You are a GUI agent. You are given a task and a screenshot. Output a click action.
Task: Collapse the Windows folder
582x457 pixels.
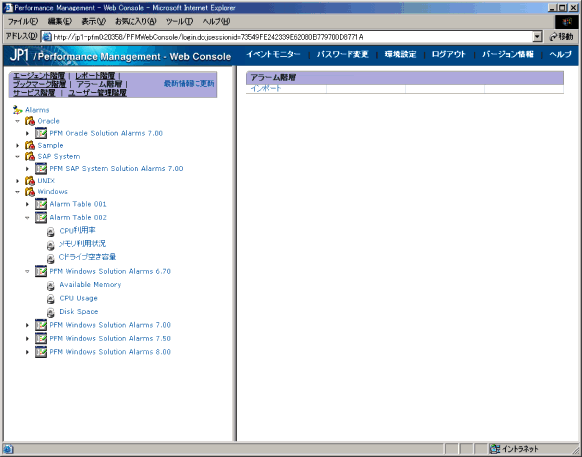pyautogui.click(x=17, y=192)
